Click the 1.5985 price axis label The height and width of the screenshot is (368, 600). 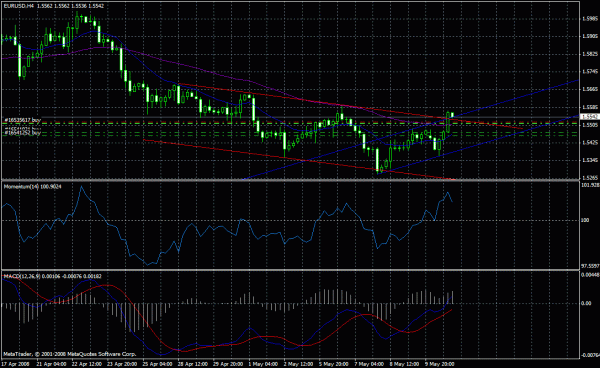click(x=590, y=18)
